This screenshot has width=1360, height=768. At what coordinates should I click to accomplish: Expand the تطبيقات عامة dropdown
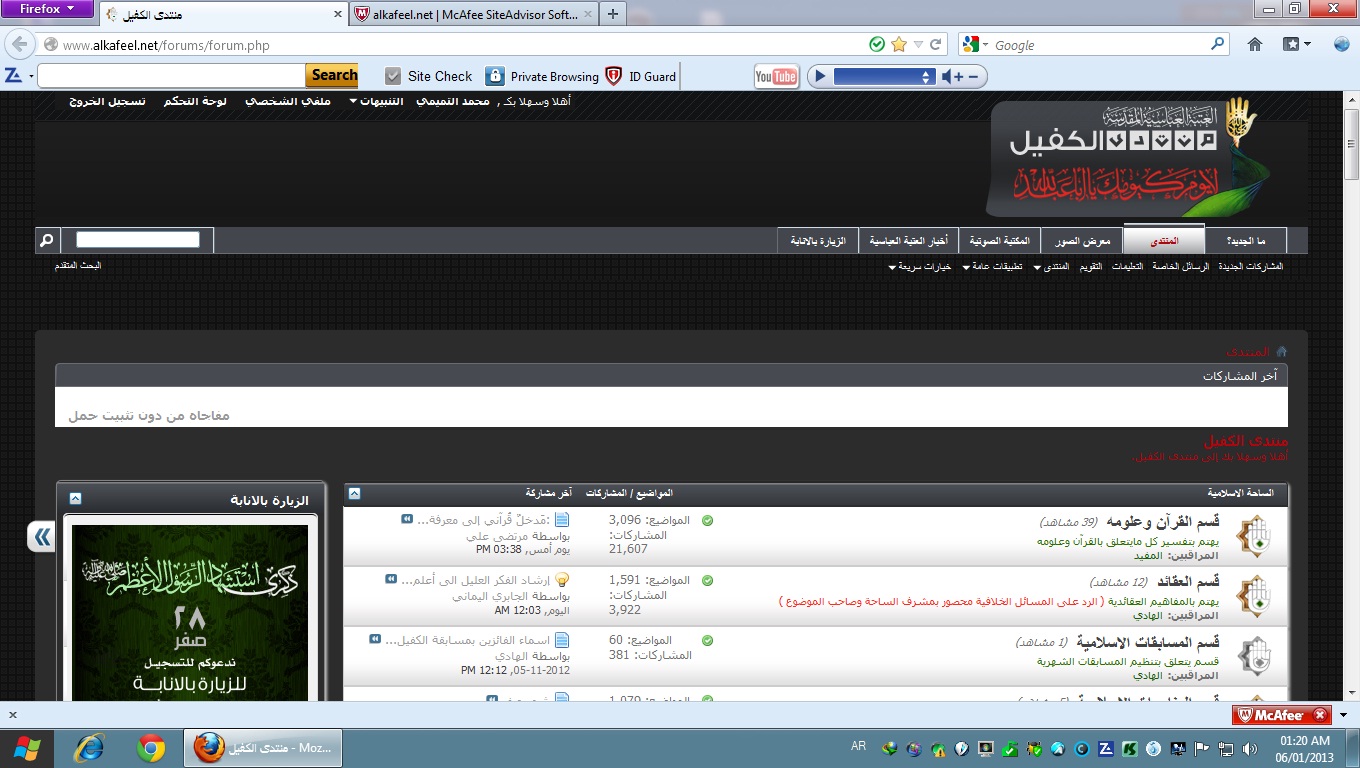click(x=966, y=267)
